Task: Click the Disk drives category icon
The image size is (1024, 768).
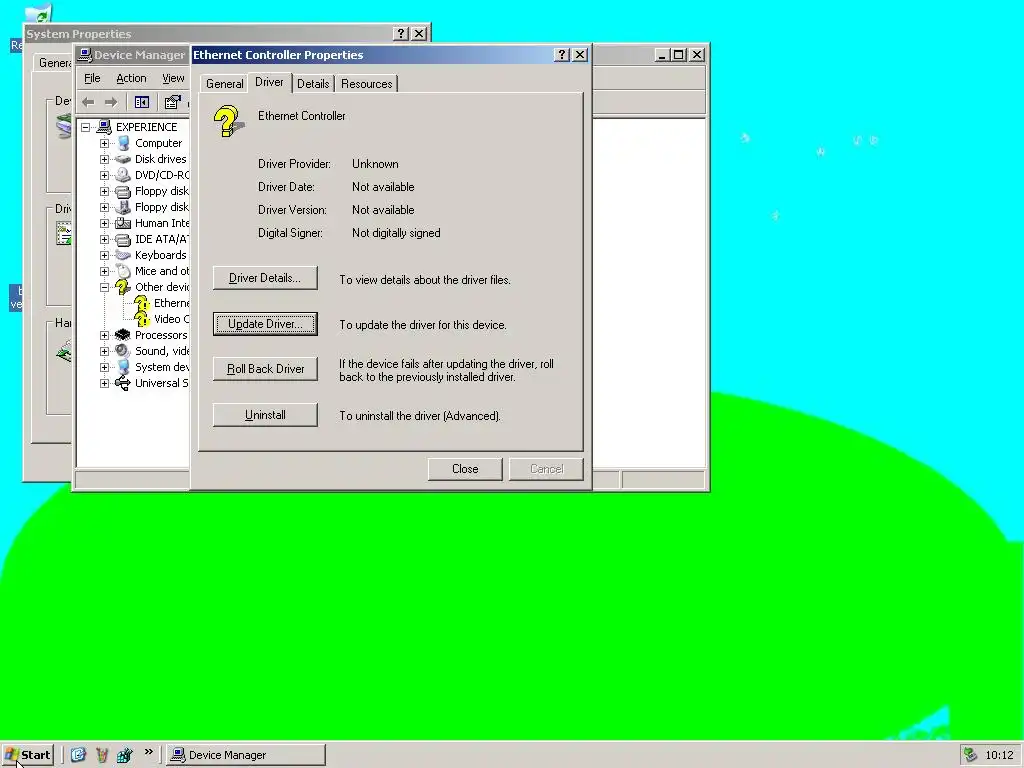Action: click(x=123, y=159)
